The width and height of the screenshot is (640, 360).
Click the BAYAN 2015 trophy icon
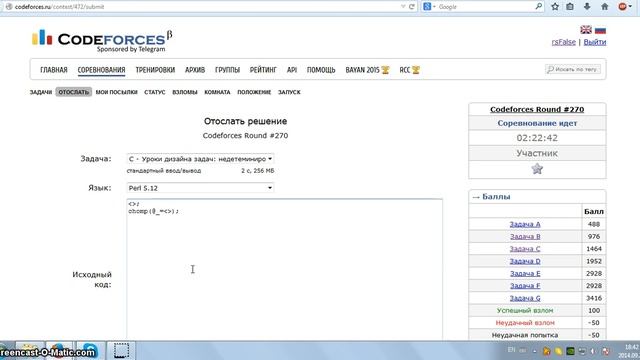click(x=385, y=70)
